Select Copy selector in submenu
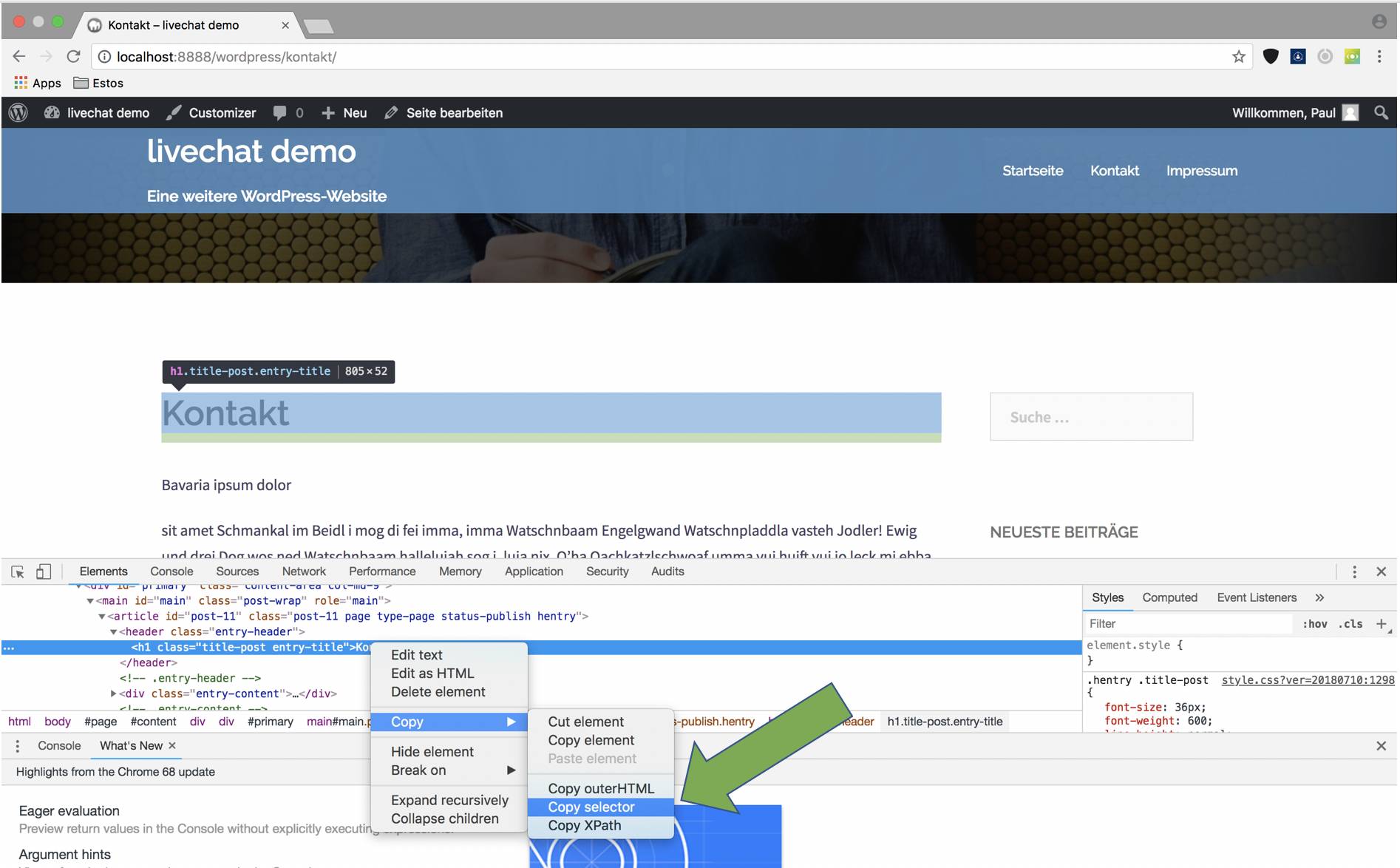The image size is (1400, 868). [x=601, y=807]
